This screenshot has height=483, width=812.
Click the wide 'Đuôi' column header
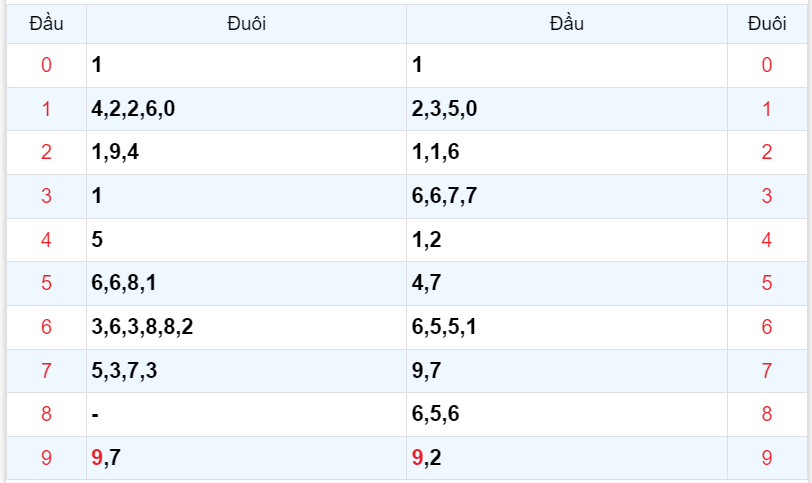point(246,24)
